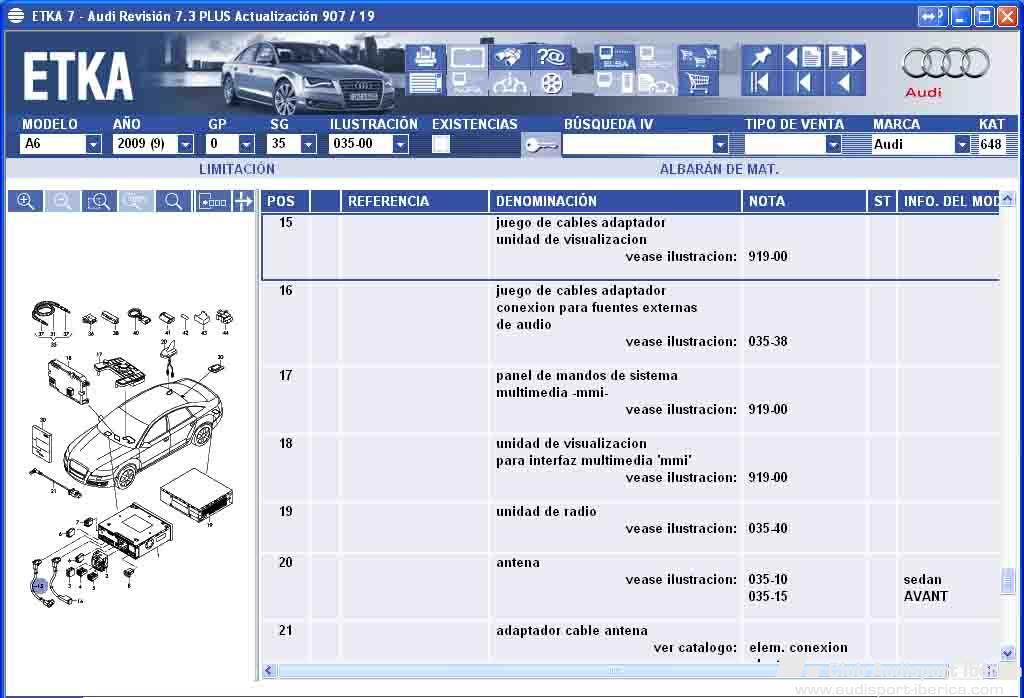Image resolution: width=1024 pixels, height=698 pixels.
Task: Select position 17 'panel de mandos de sistema' row
Action: click(630, 400)
